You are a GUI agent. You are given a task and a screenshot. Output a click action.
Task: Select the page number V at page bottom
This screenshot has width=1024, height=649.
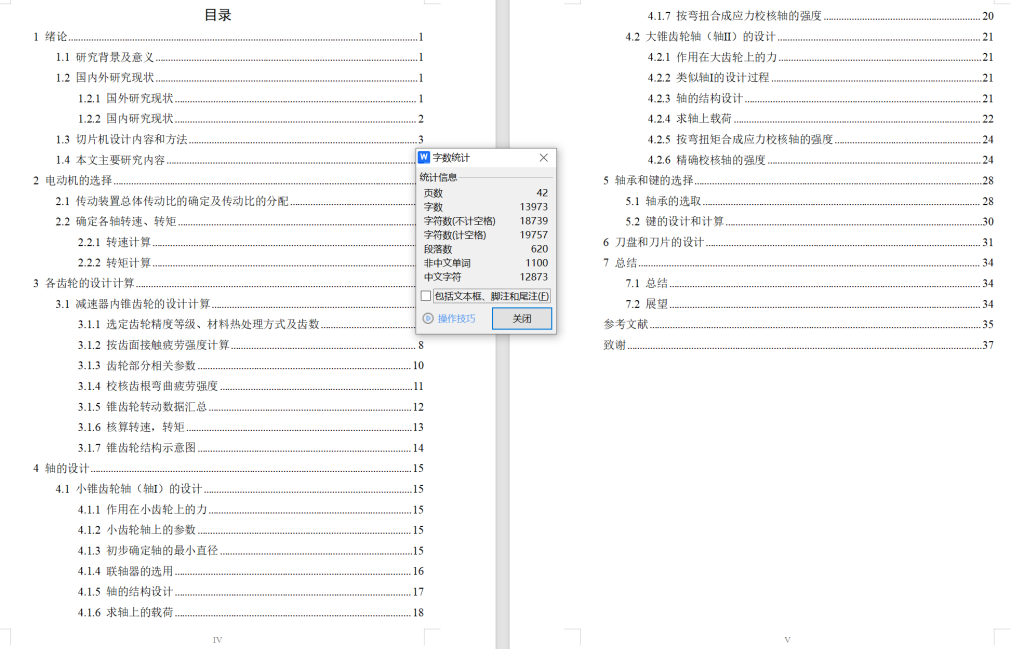[788, 638]
